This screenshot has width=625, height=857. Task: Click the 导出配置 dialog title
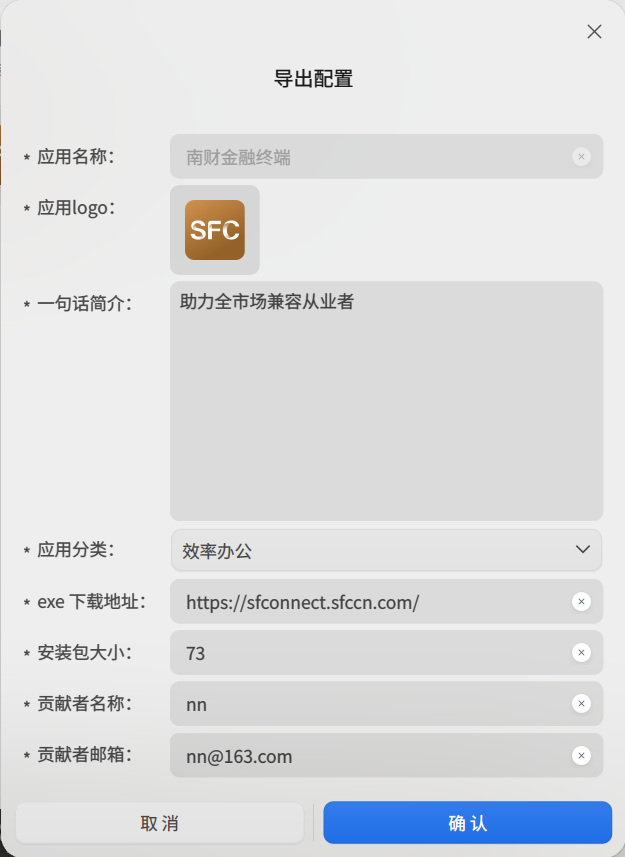click(x=313, y=79)
